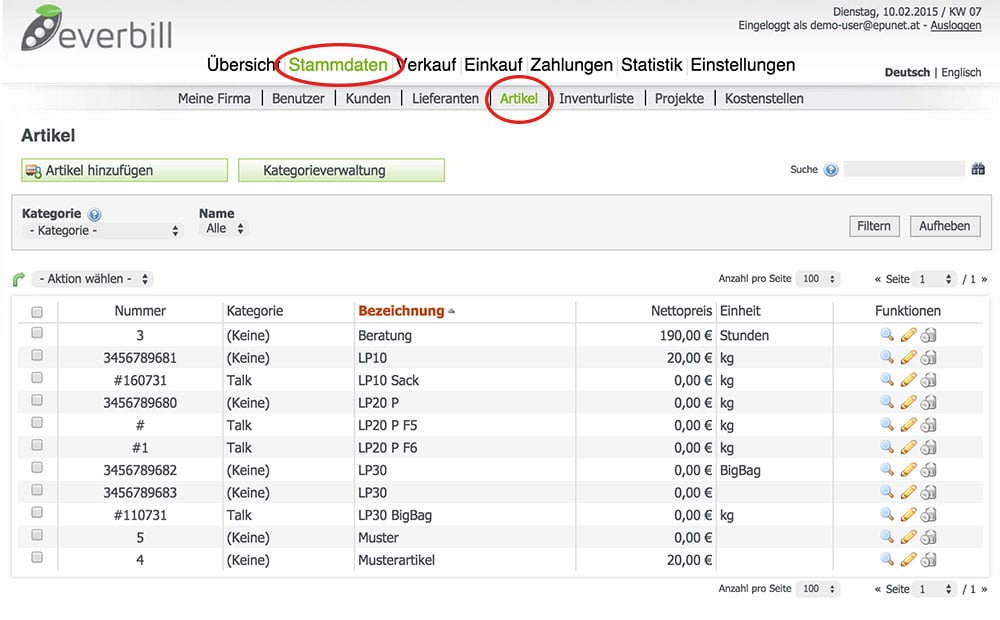The image size is (1000, 620).
Task: Switch to the Inventurliste submenu tab
Action: [596, 98]
